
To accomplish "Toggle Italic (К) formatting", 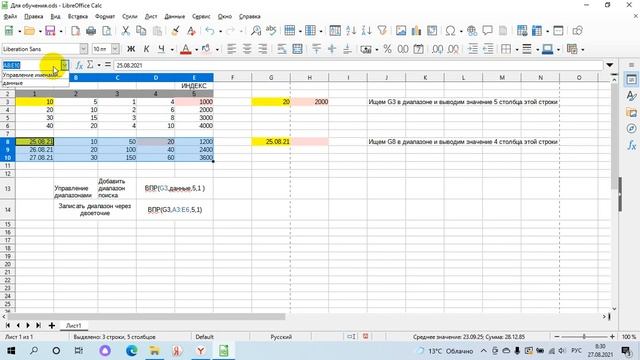I will point(146,49).
